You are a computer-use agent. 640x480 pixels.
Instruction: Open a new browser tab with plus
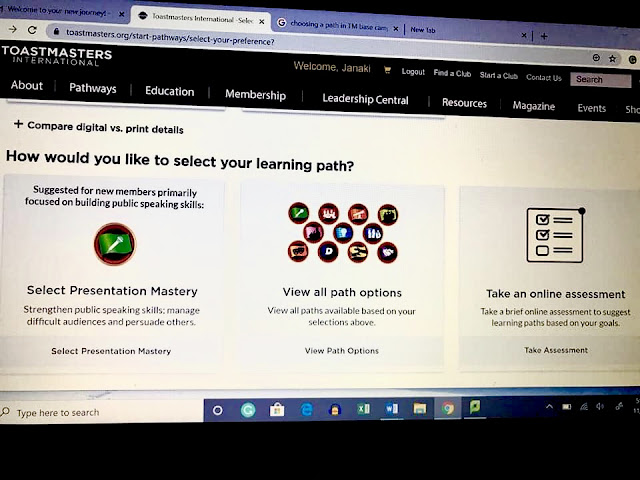point(544,36)
